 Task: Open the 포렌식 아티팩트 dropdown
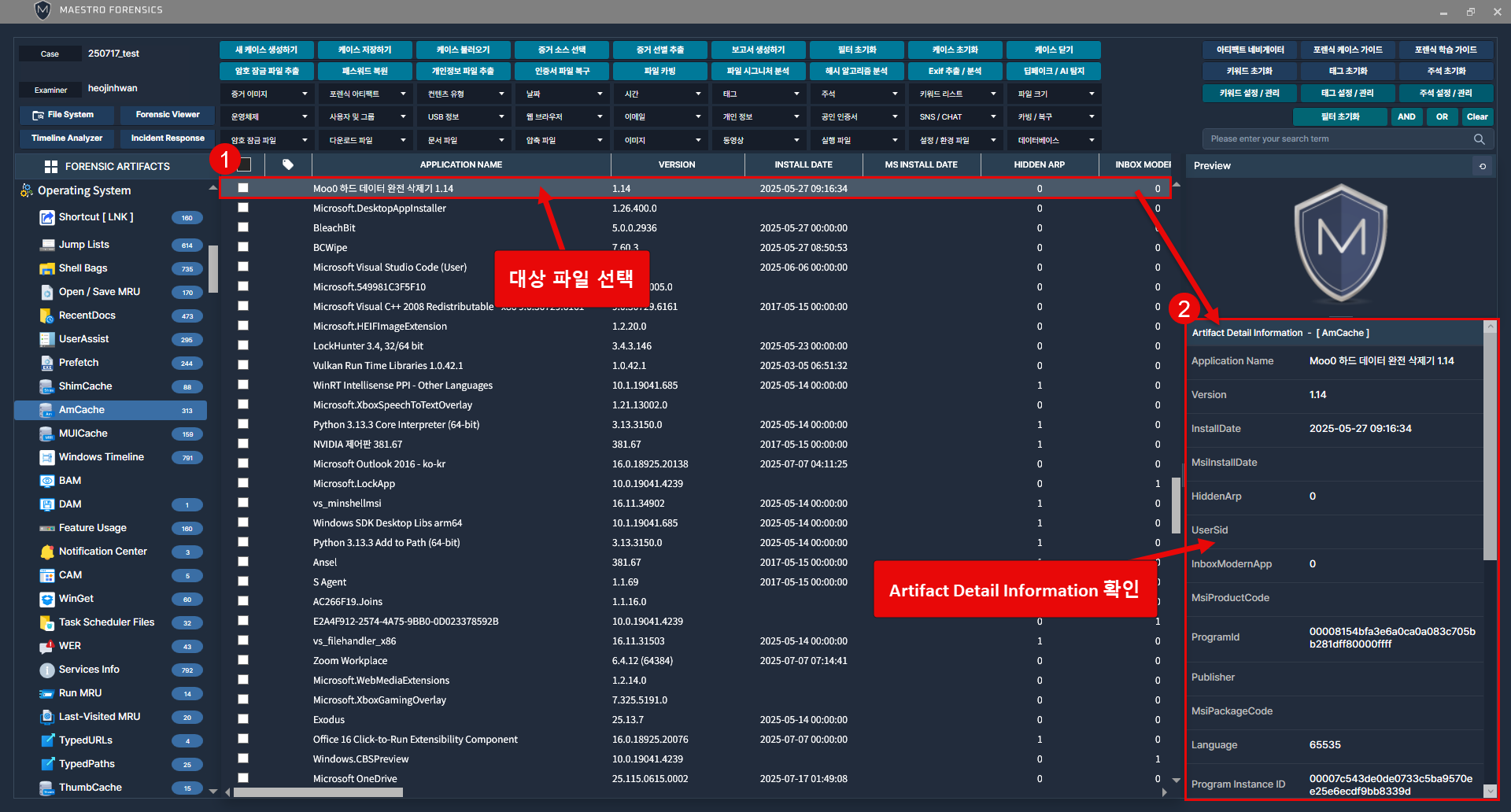[365, 94]
